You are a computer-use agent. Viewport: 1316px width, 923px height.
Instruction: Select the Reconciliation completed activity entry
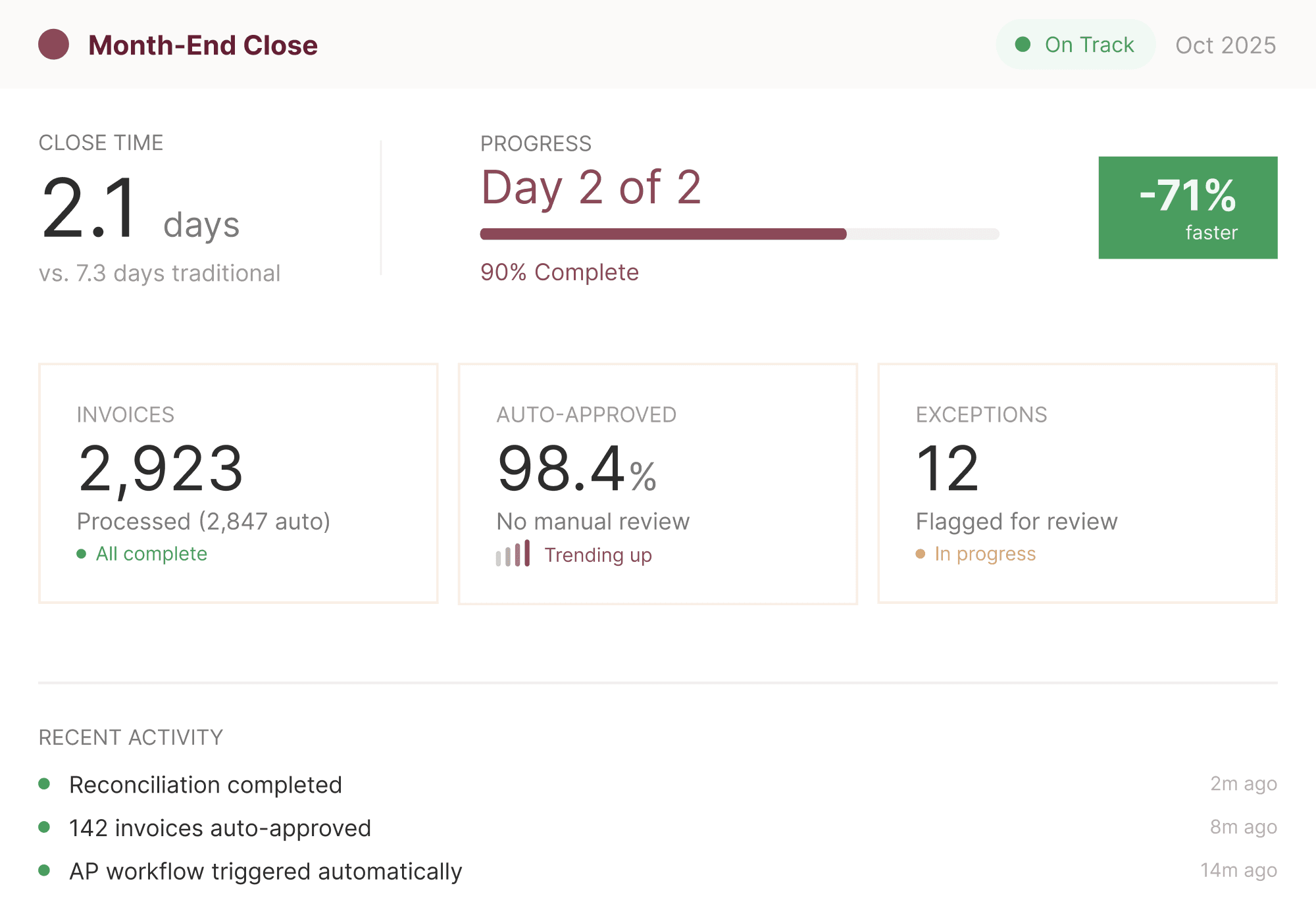(205, 785)
